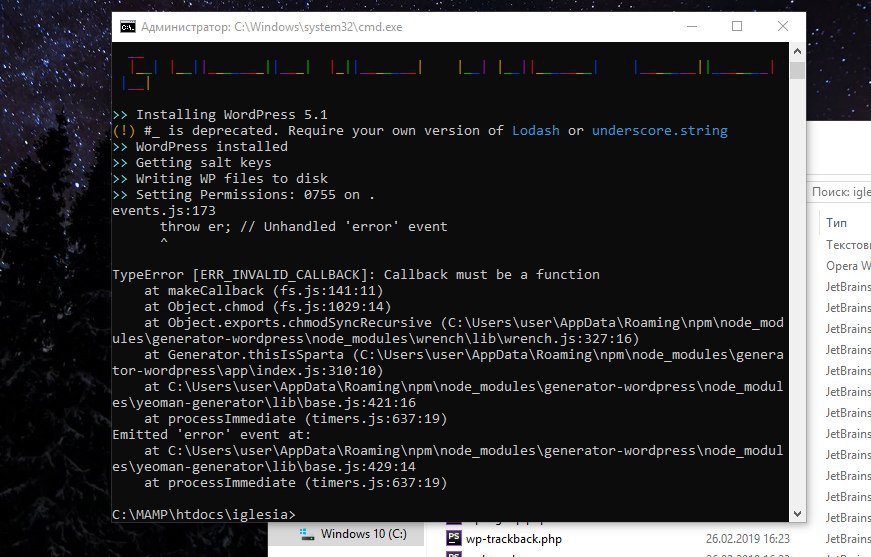871x557 pixels.
Task: Click the C:\MAMP\htdocs\iglesia prompt line
Action: click(x=204, y=514)
